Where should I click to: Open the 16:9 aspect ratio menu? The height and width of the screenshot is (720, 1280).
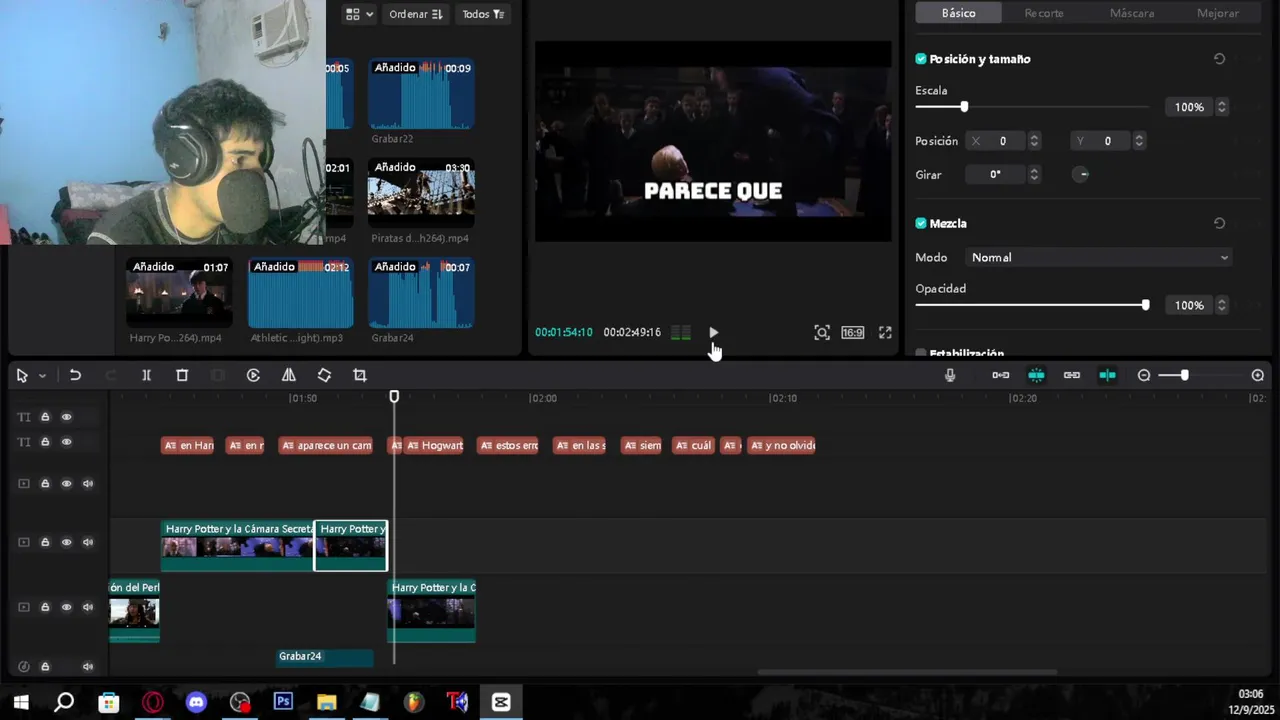(x=852, y=332)
